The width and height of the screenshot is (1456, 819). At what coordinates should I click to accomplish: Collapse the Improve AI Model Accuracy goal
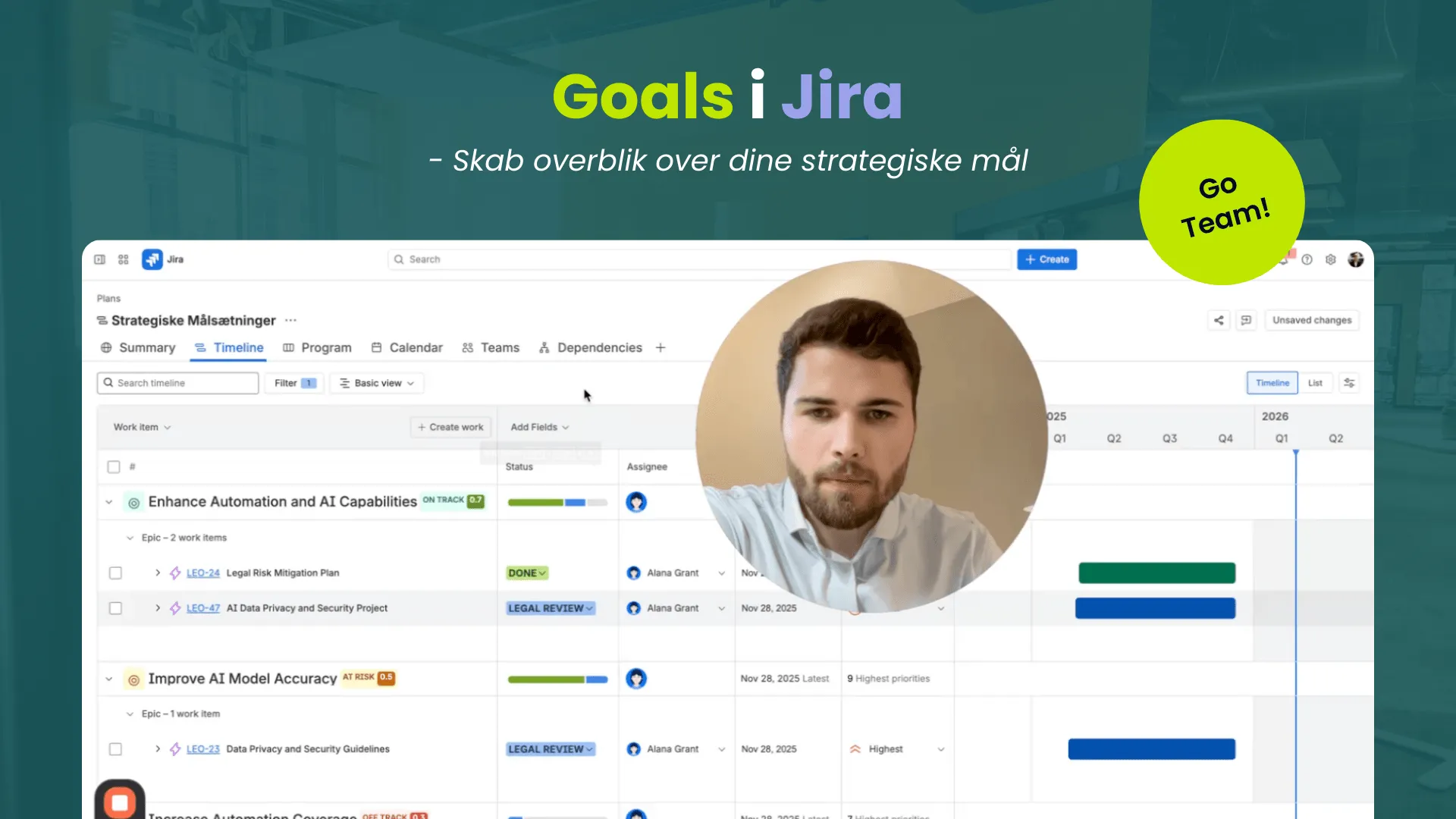pos(109,679)
